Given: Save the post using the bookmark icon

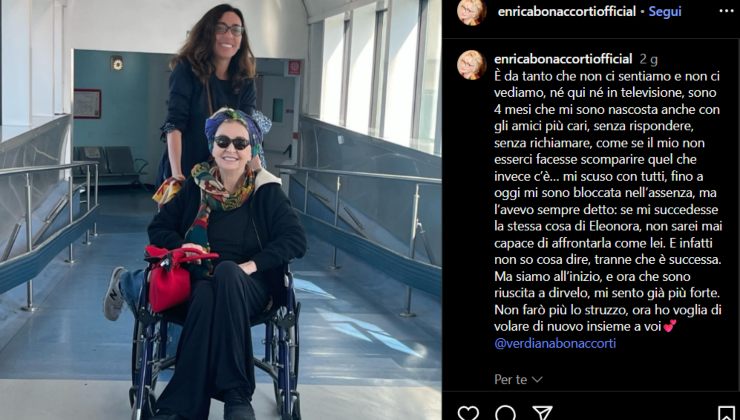Looking at the screenshot, I should tap(726, 413).
